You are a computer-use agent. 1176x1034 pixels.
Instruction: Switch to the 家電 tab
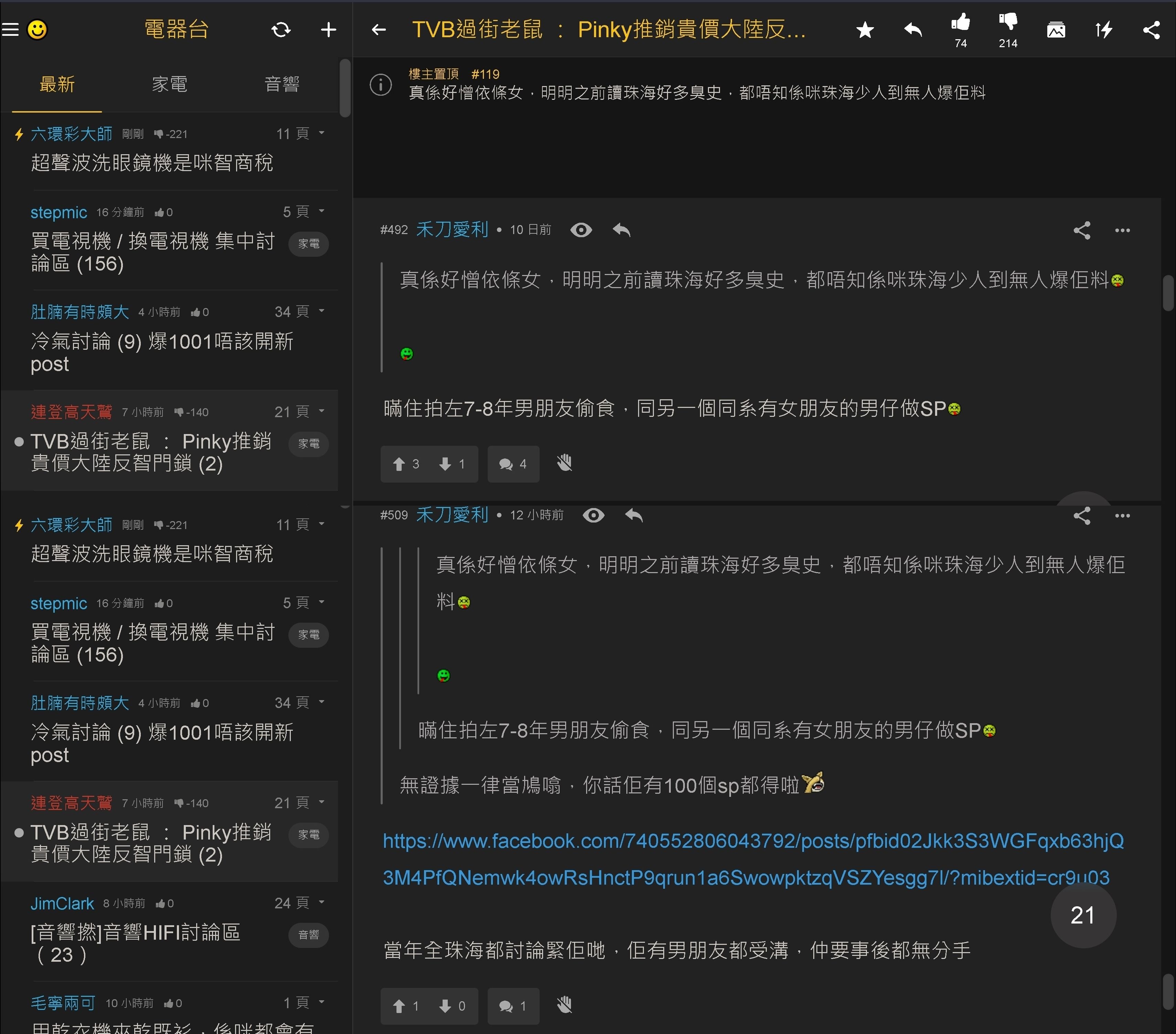click(169, 84)
